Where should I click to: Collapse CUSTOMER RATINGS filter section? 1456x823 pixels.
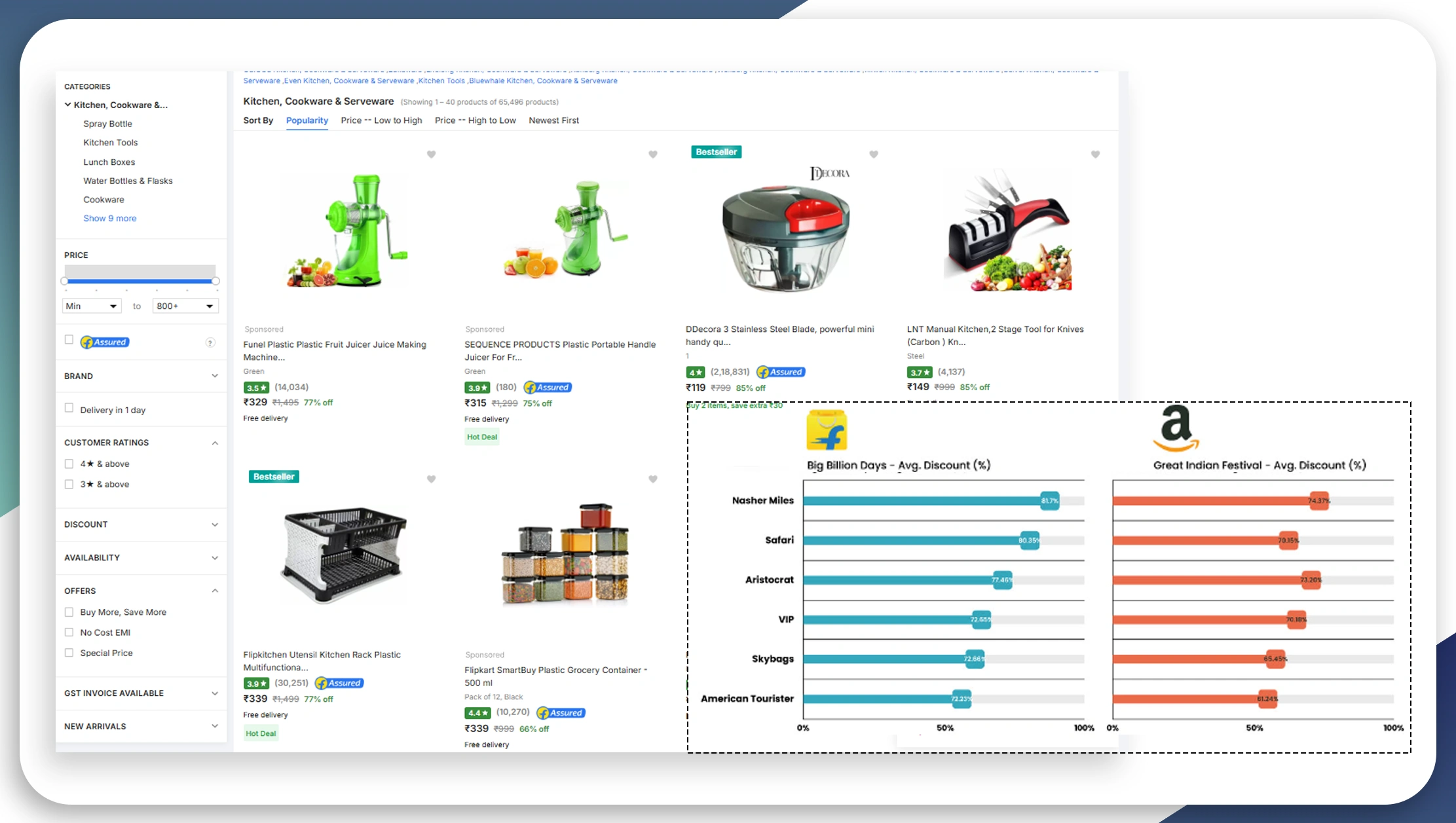[x=215, y=443]
